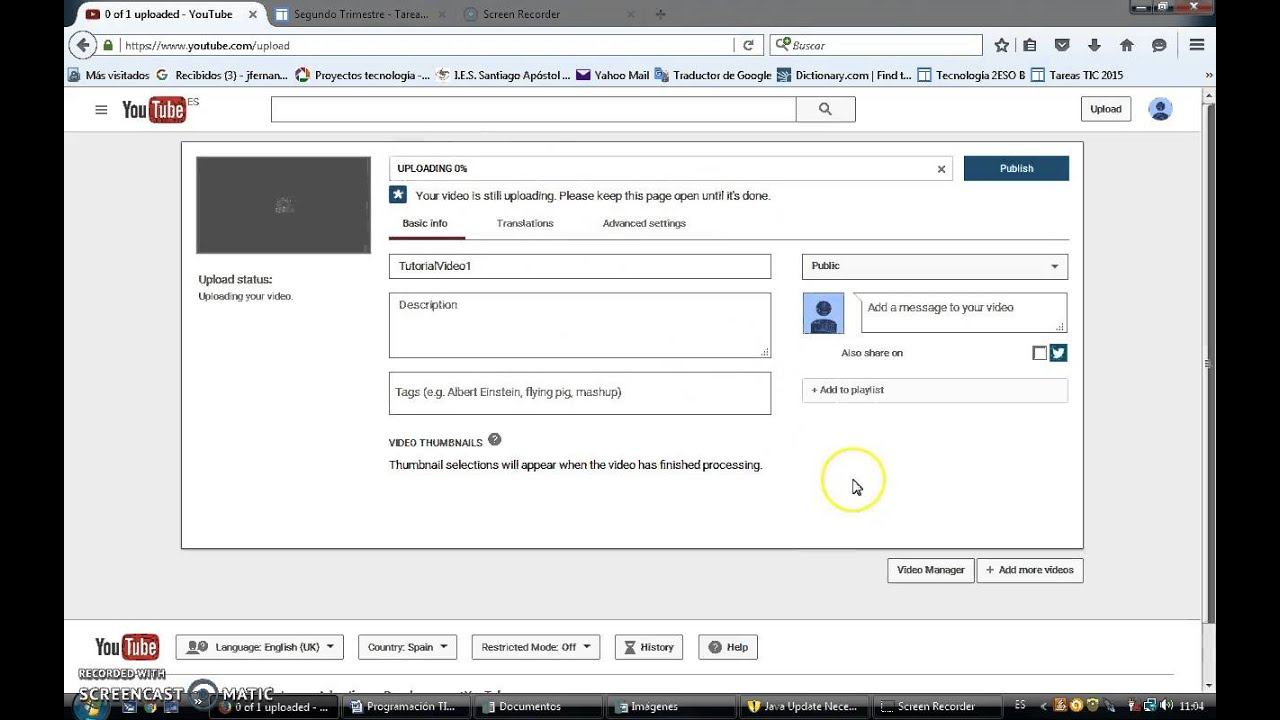The width and height of the screenshot is (1280, 720).
Task: Open the Firefox bookmarks list icon
Action: 1030,45
